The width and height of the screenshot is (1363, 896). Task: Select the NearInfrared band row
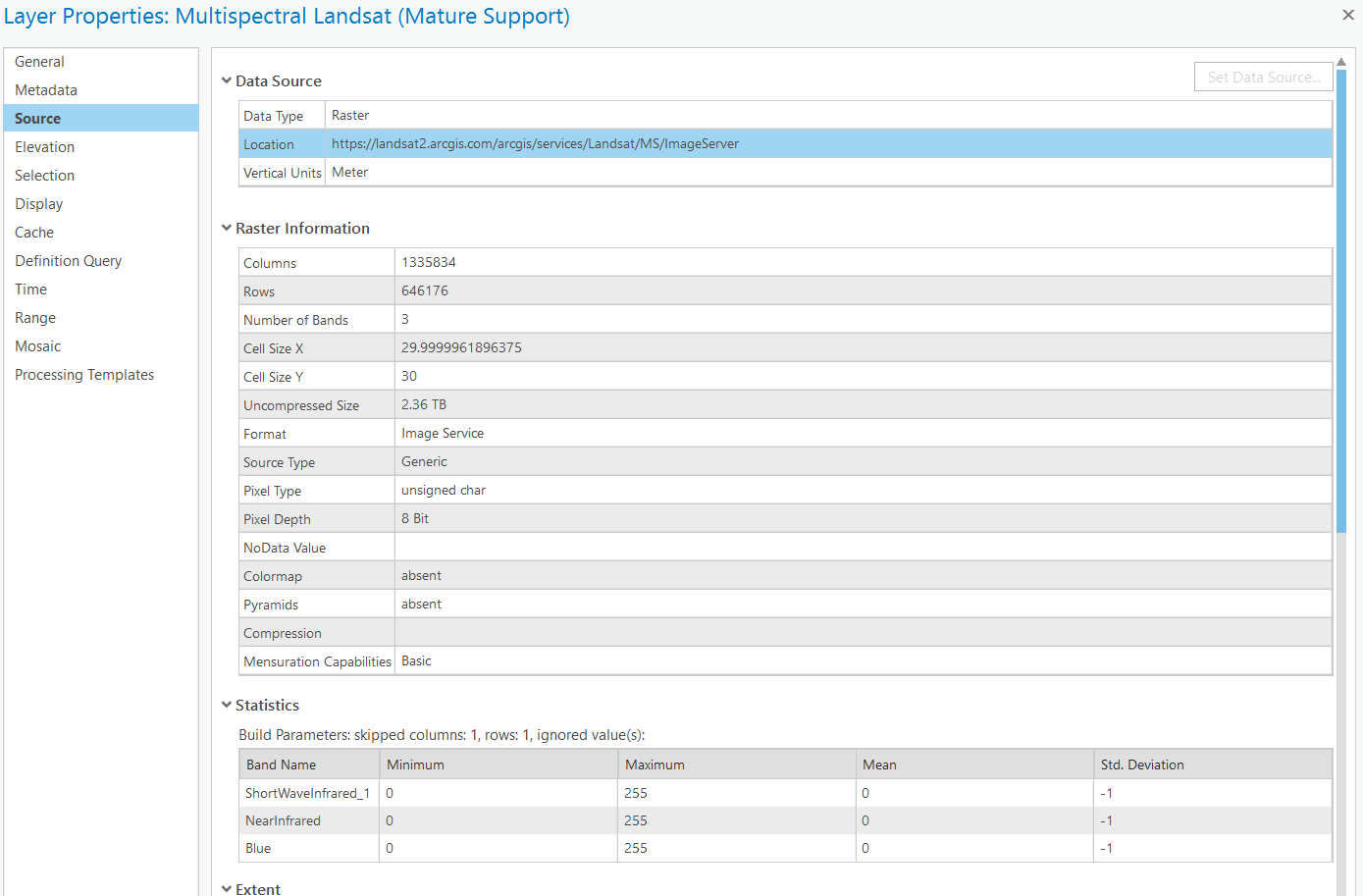click(284, 821)
